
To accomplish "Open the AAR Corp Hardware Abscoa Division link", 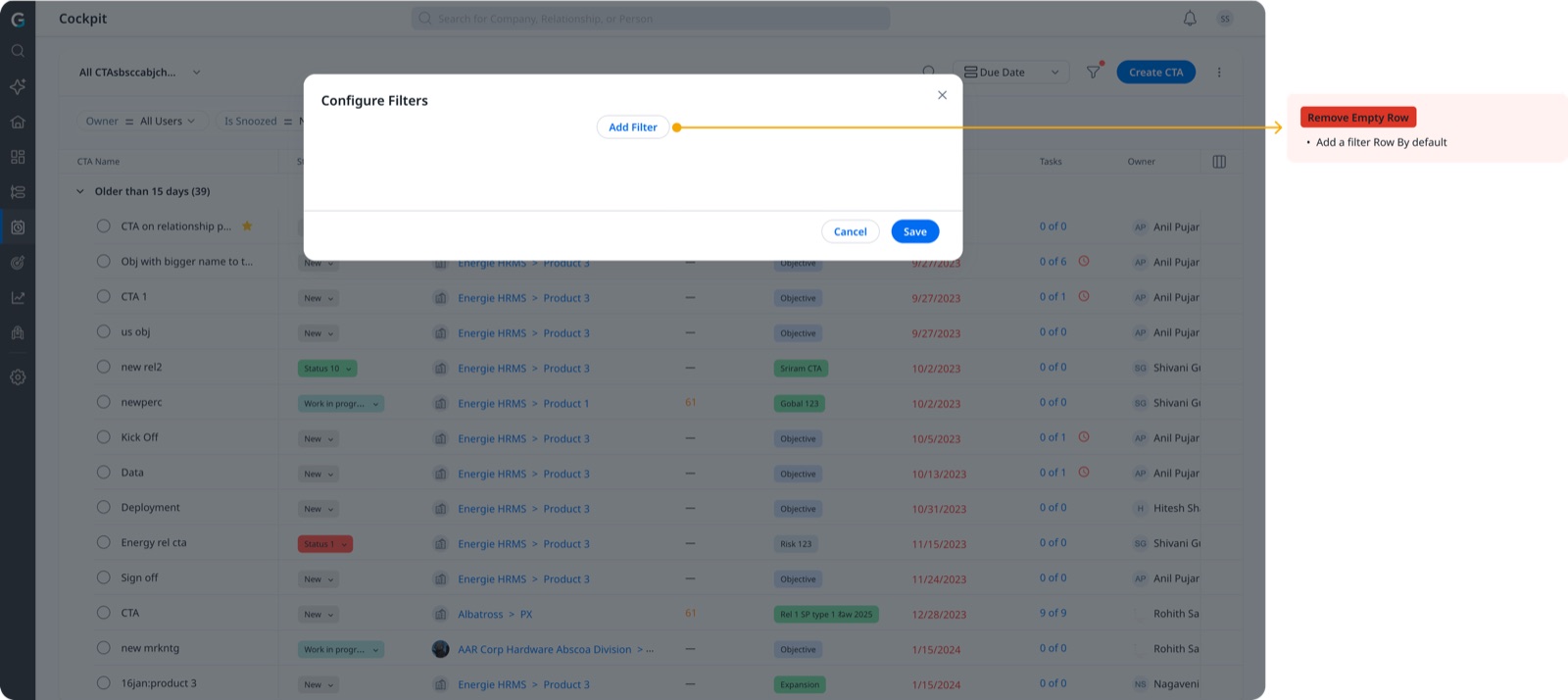I will (545, 650).
